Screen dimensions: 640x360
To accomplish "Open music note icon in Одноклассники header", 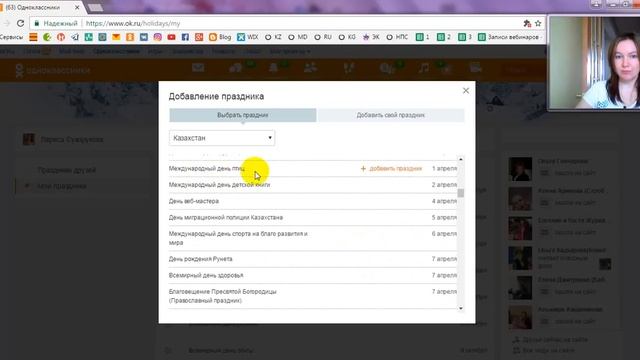I will click(423, 68).
